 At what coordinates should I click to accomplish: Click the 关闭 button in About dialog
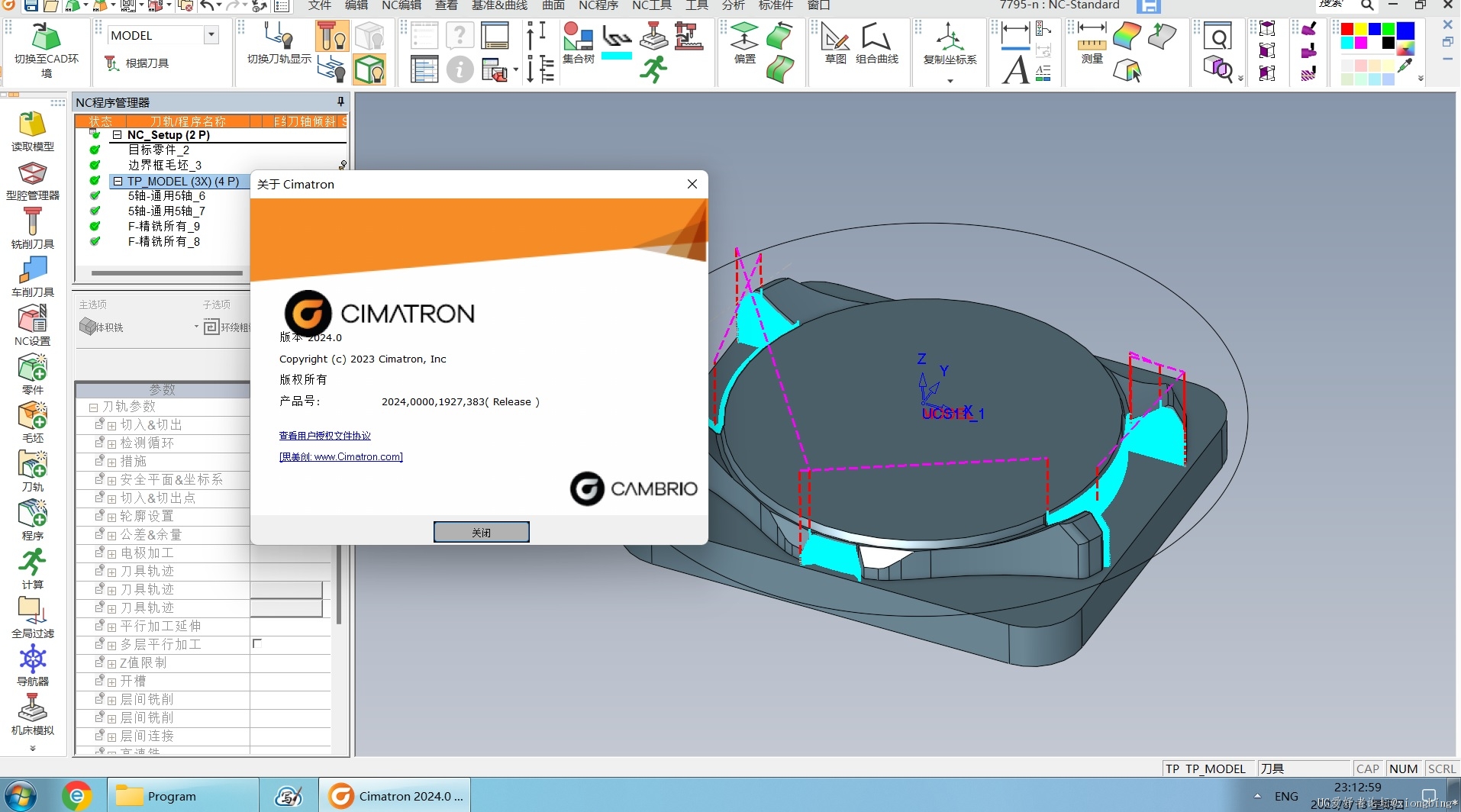pos(481,532)
